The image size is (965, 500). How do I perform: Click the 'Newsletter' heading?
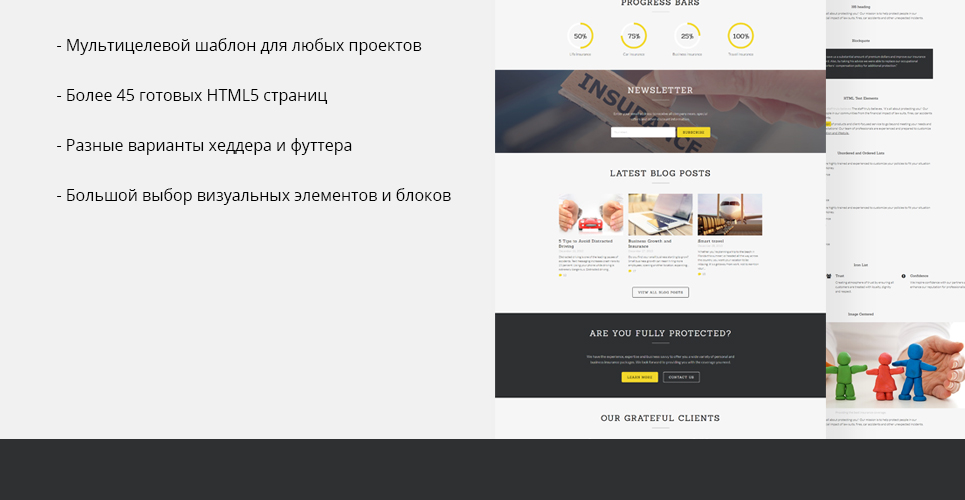pyautogui.click(x=660, y=90)
